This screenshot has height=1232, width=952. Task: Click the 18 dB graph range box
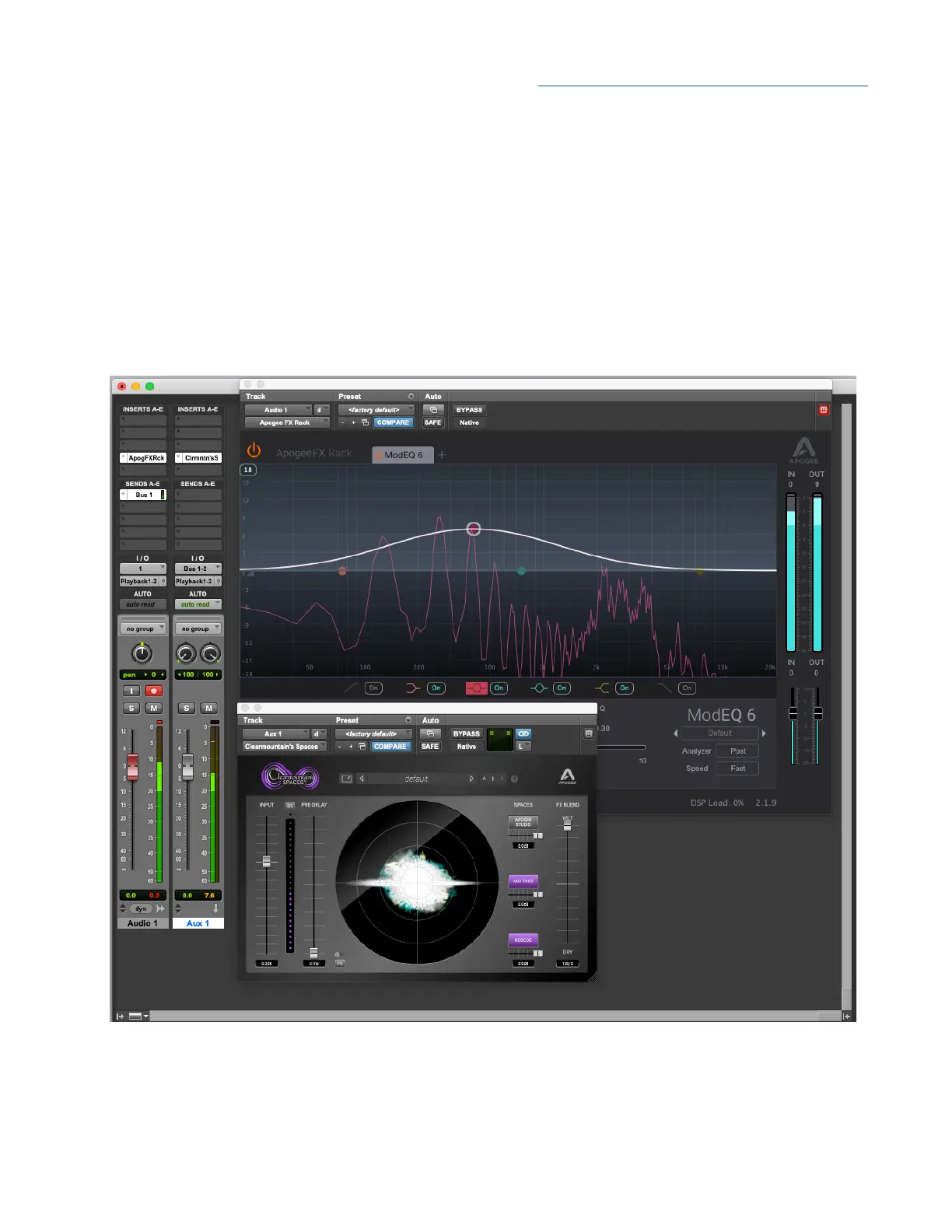(248, 470)
